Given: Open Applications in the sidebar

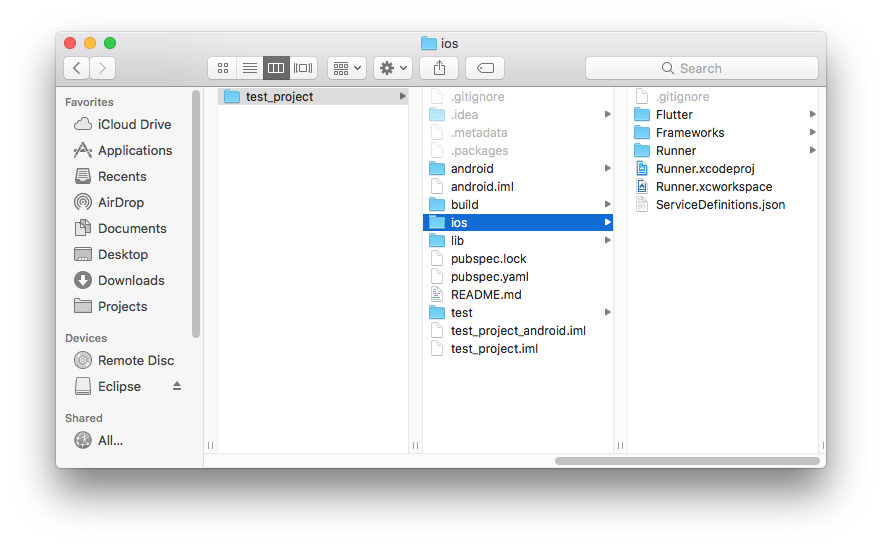Looking at the screenshot, I should click(x=134, y=150).
